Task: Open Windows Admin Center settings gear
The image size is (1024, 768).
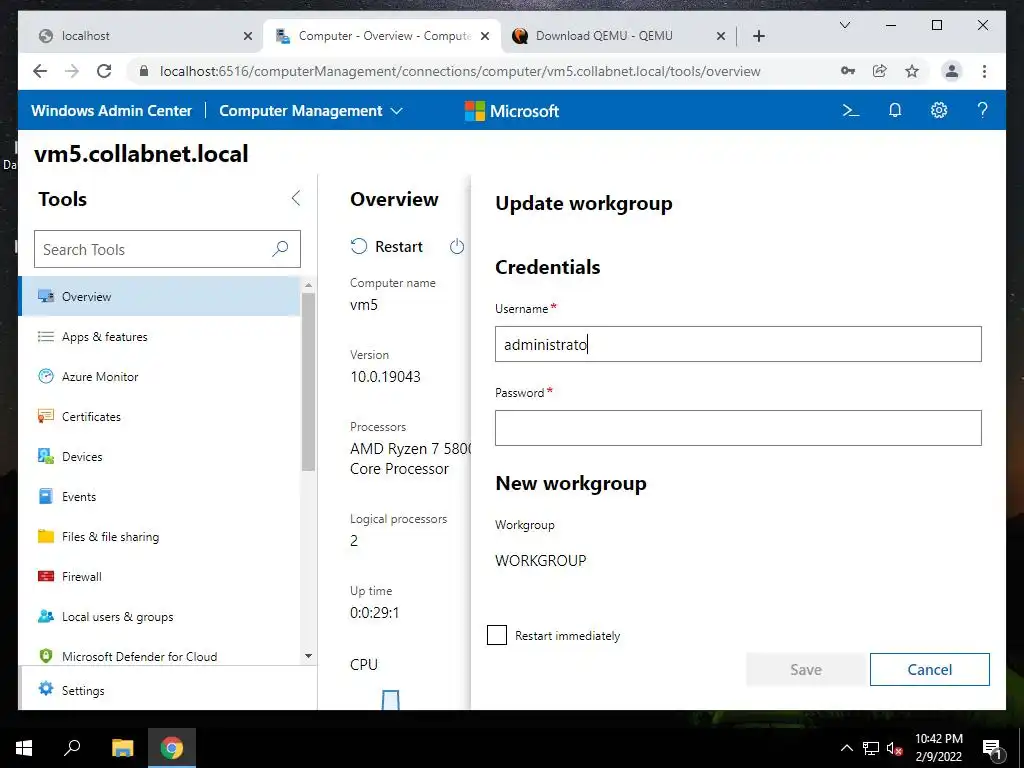Action: click(x=938, y=110)
